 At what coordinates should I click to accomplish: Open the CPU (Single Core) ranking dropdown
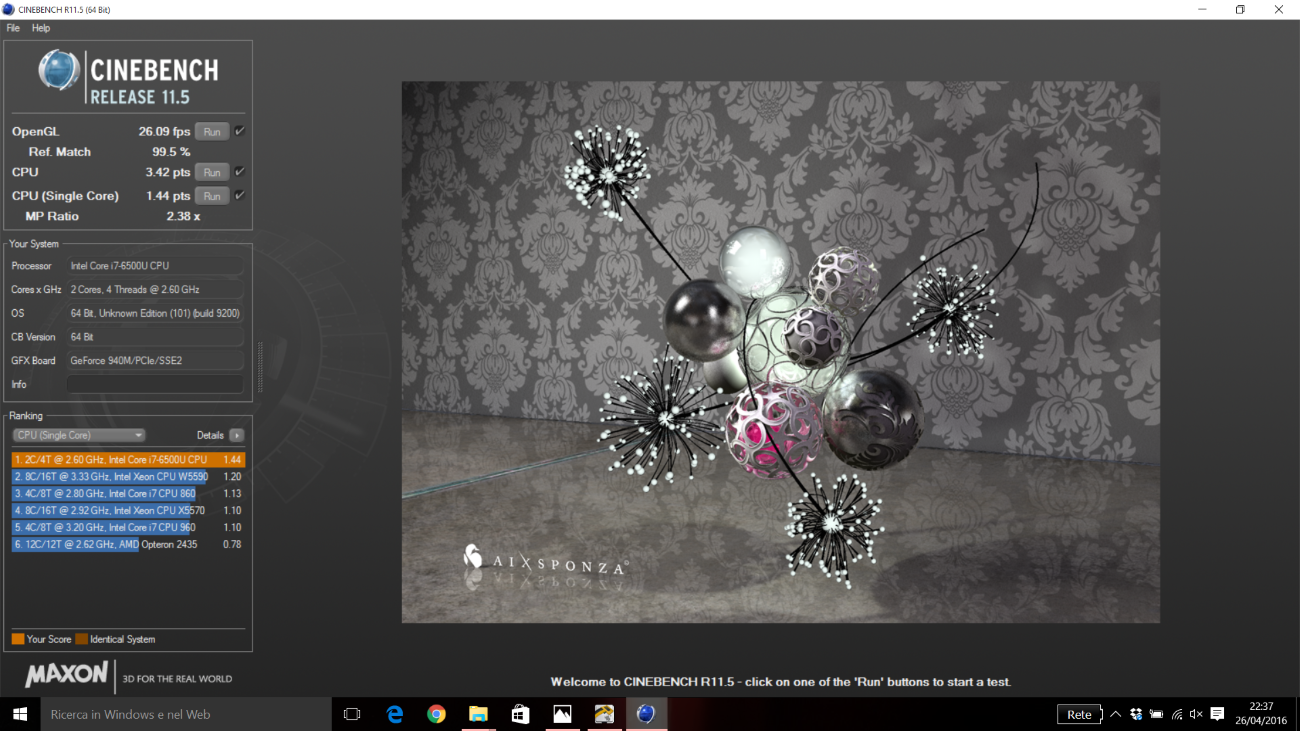point(79,435)
